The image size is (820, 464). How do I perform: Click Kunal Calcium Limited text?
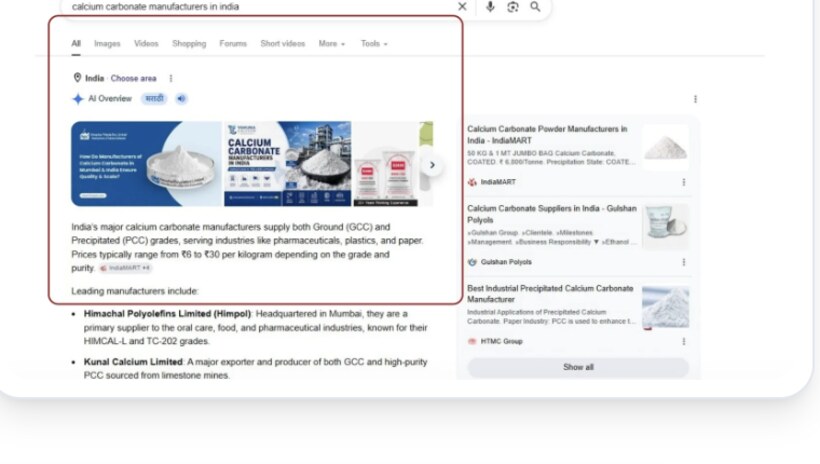[133, 362]
